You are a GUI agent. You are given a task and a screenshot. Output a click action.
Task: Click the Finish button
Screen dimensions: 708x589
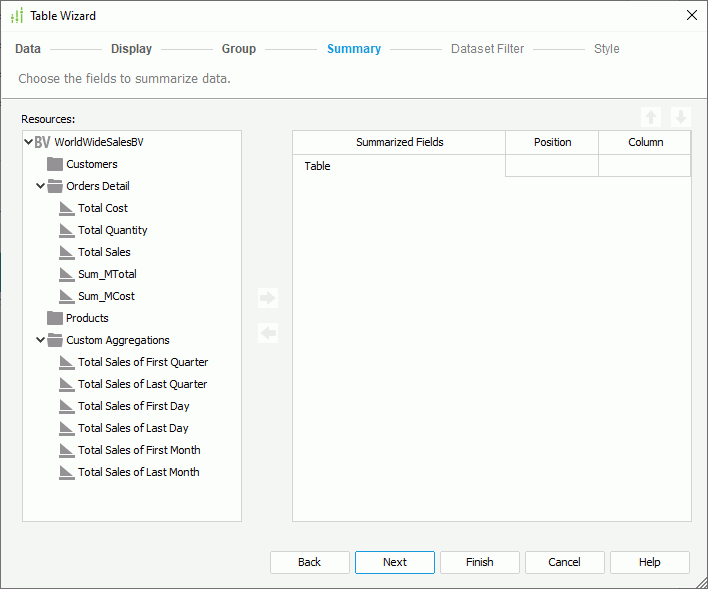point(479,562)
